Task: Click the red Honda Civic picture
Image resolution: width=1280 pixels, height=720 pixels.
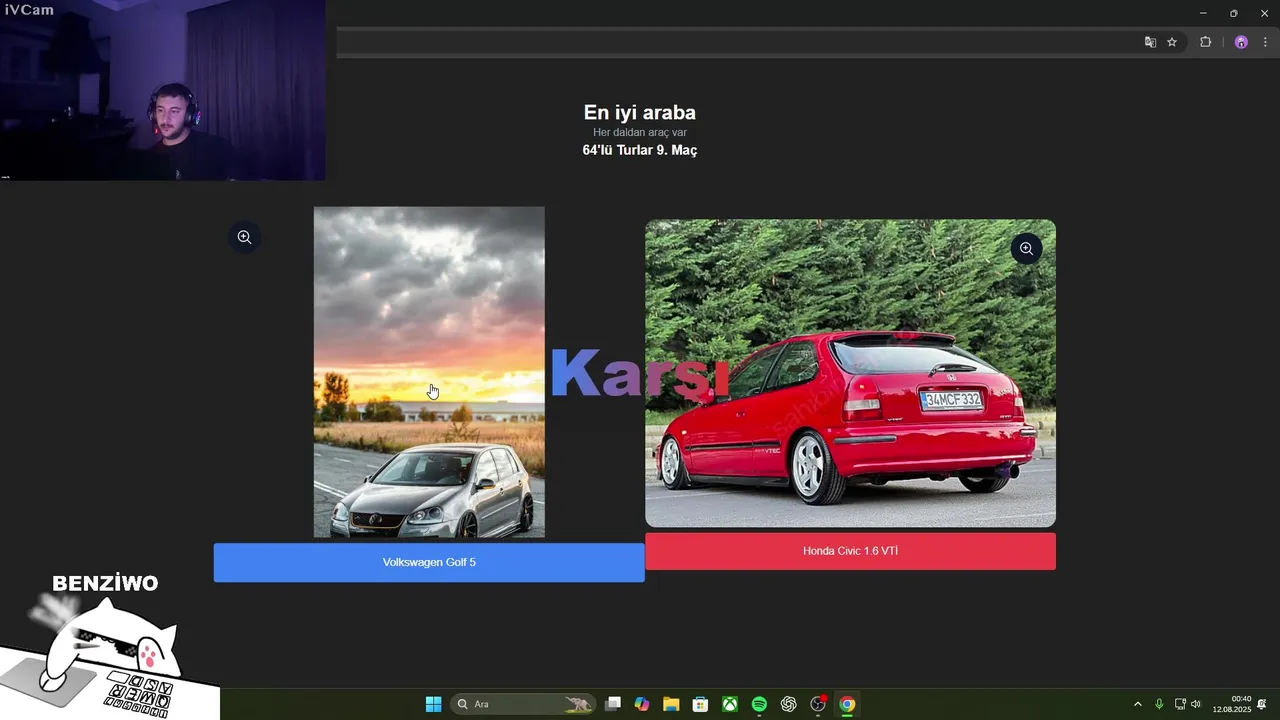Action: [x=850, y=373]
